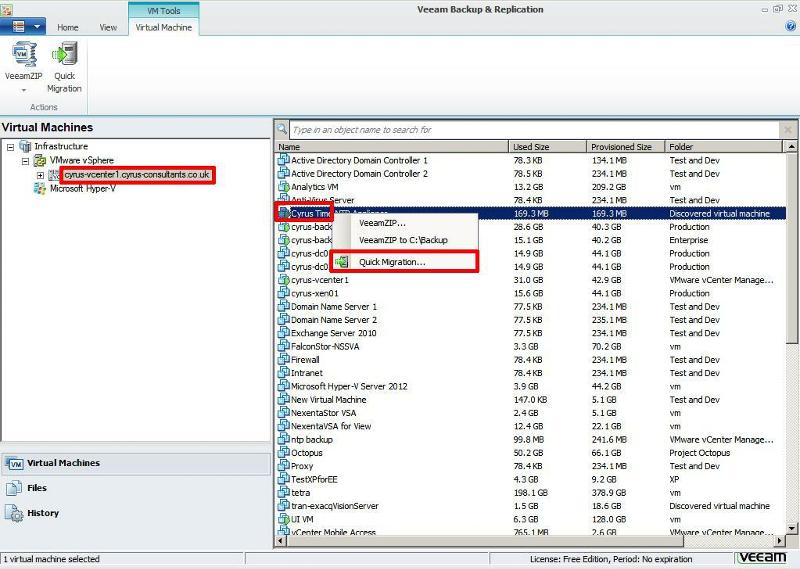Screen dimensions: 800x569
Task: Select Active Directory Domain Controller 2 row
Action: pyautogui.click(x=531, y=174)
